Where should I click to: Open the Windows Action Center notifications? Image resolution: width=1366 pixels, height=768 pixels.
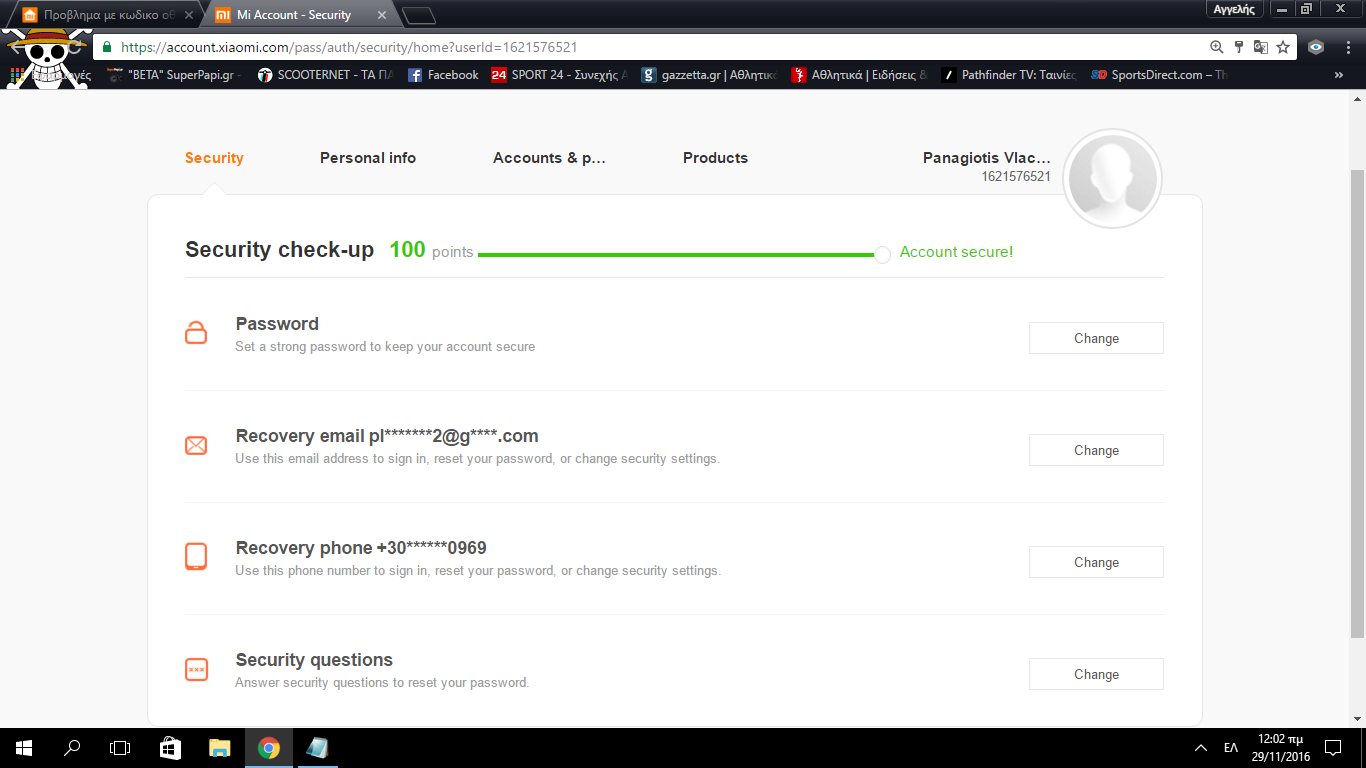click(x=1332, y=748)
